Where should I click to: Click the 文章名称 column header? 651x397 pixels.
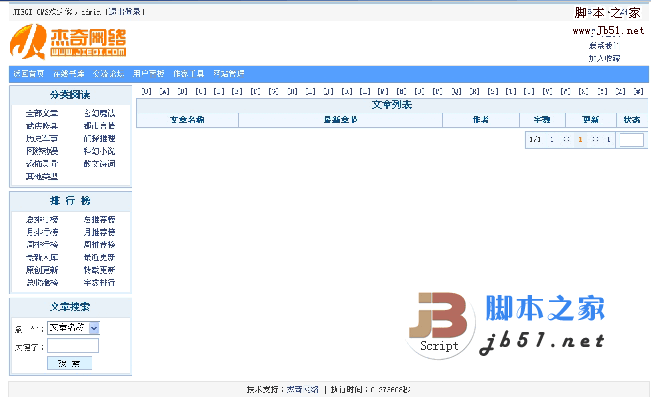187,120
